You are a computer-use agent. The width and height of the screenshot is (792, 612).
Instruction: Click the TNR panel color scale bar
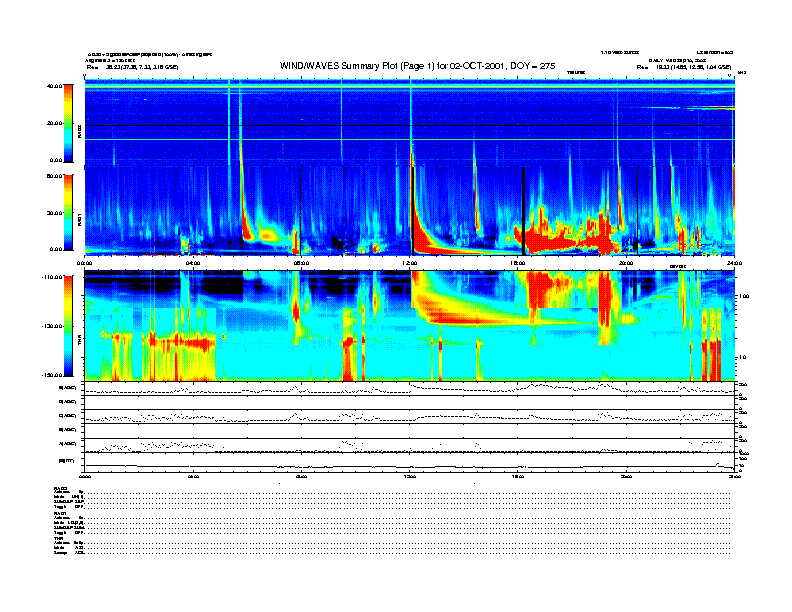pyautogui.click(x=68, y=326)
